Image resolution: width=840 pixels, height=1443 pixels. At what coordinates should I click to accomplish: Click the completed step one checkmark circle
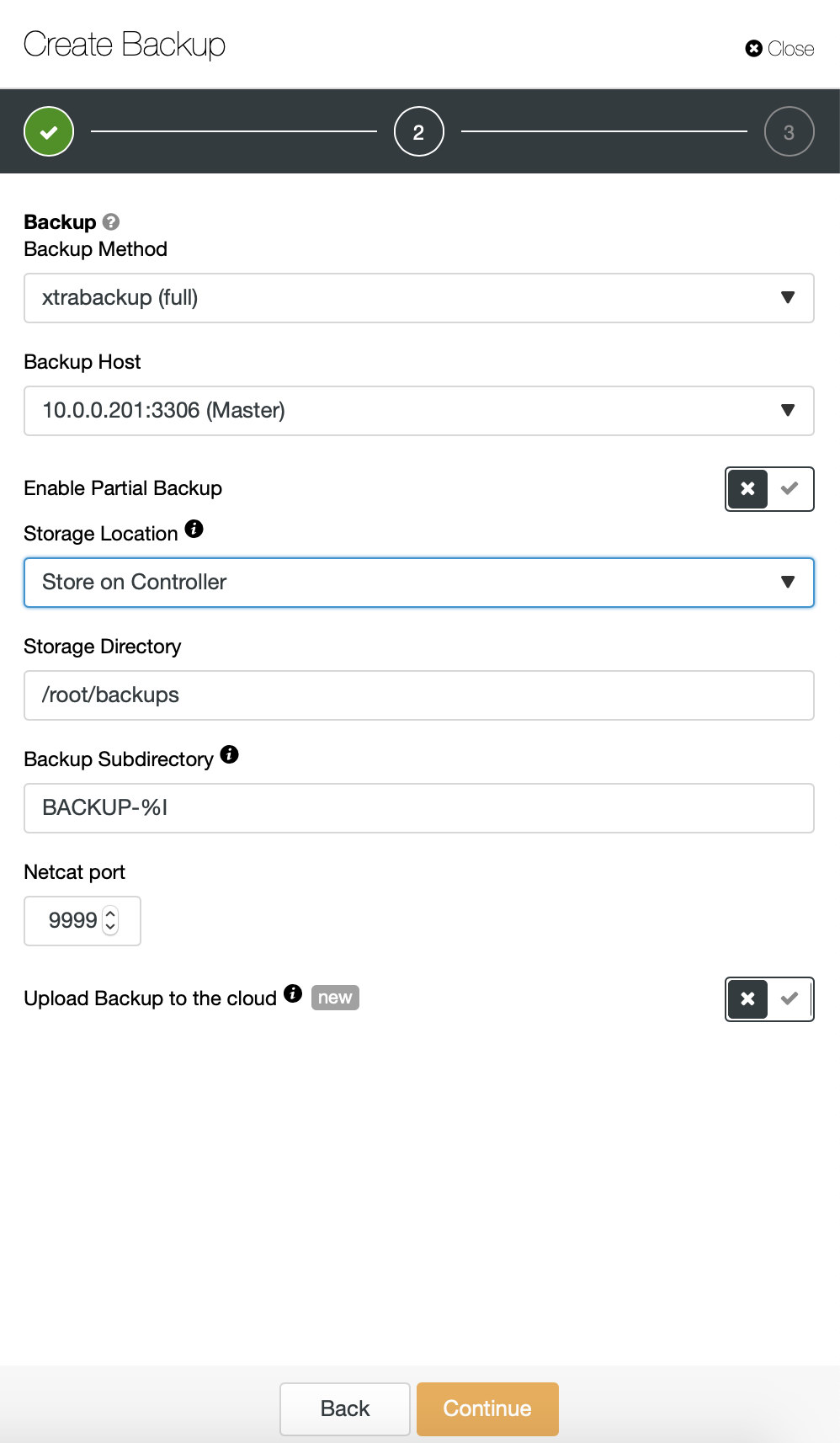49,131
